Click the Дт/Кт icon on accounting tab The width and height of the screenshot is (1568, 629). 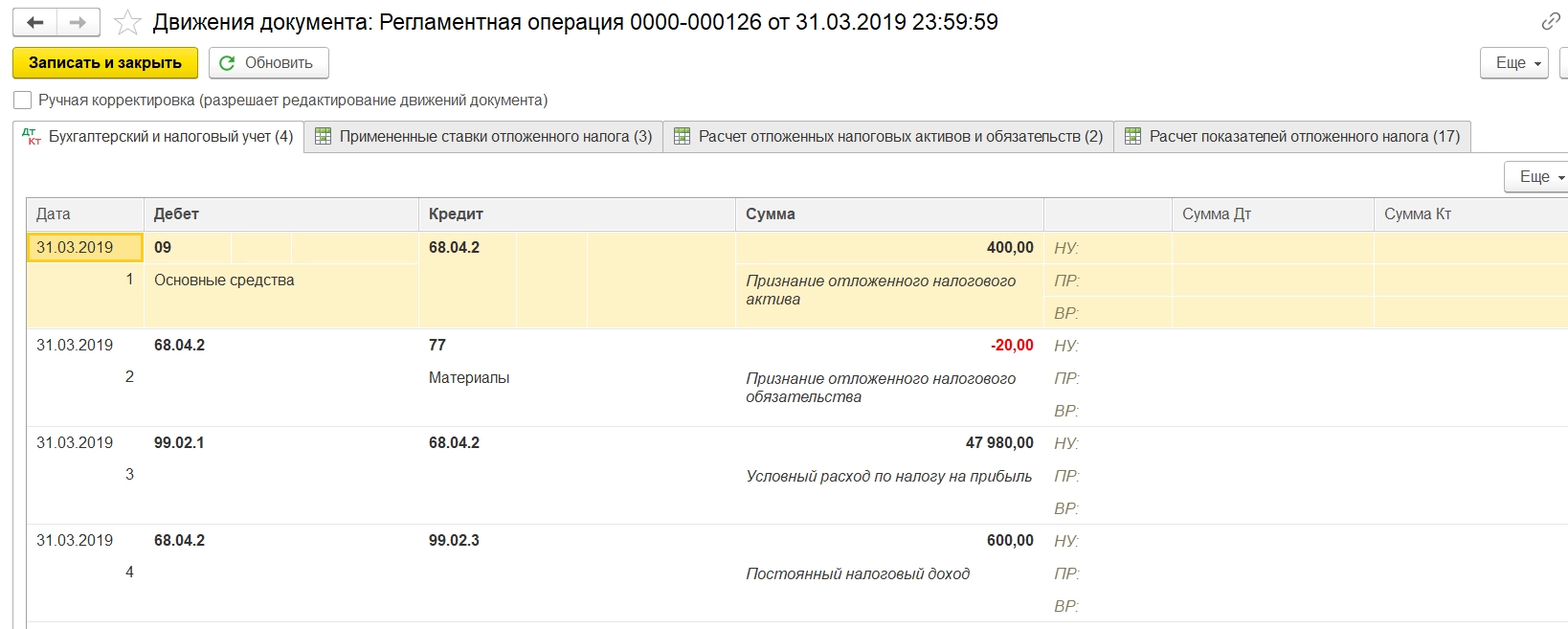(32, 137)
